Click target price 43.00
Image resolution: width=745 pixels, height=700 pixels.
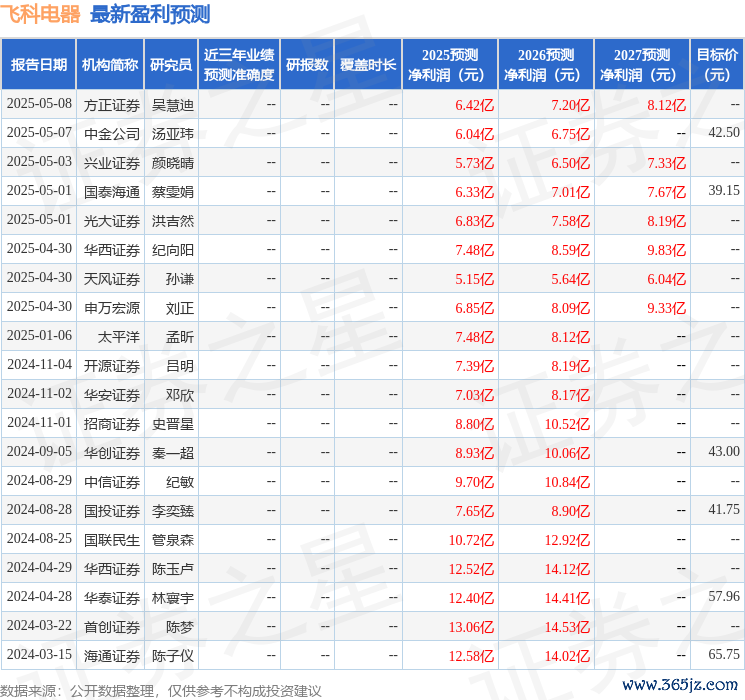pyautogui.click(x=724, y=451)
